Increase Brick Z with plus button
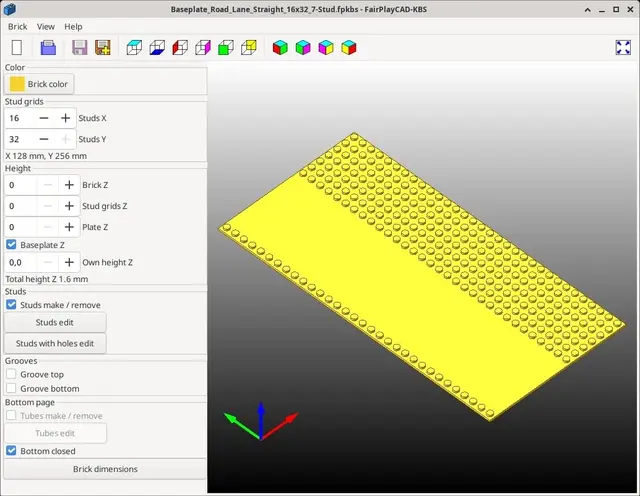Screen dimensions: 640x496 (69, 185)
